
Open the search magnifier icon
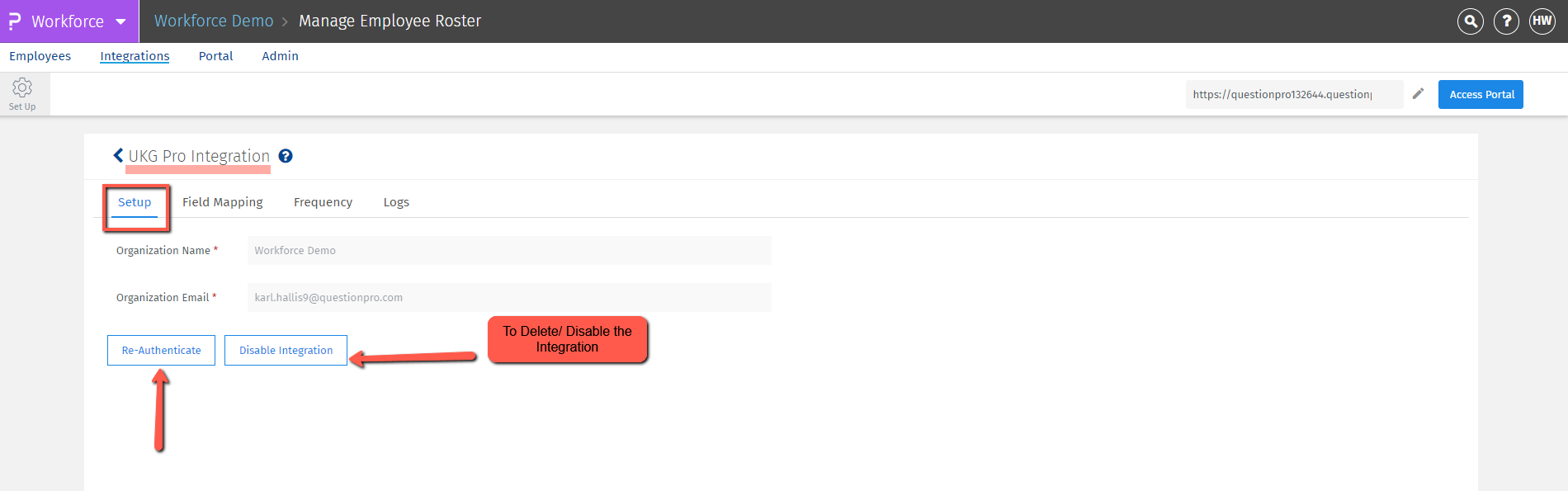(1471, 21)
